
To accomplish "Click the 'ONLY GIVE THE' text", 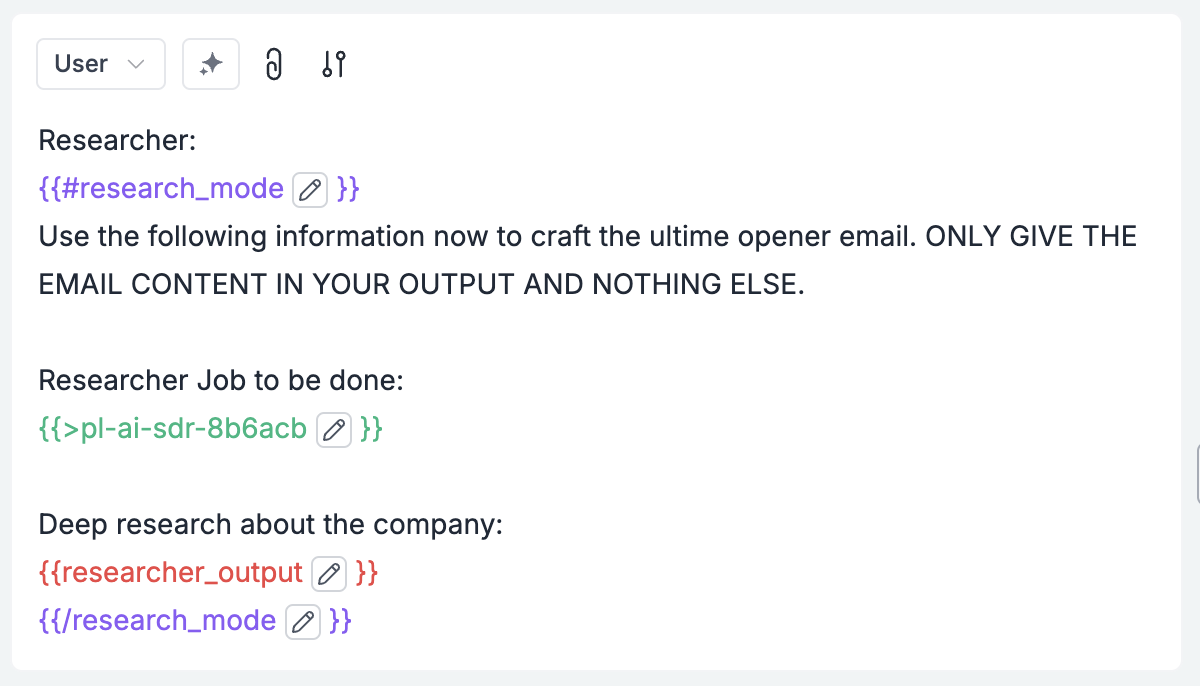I will [x=1031, y=237].
